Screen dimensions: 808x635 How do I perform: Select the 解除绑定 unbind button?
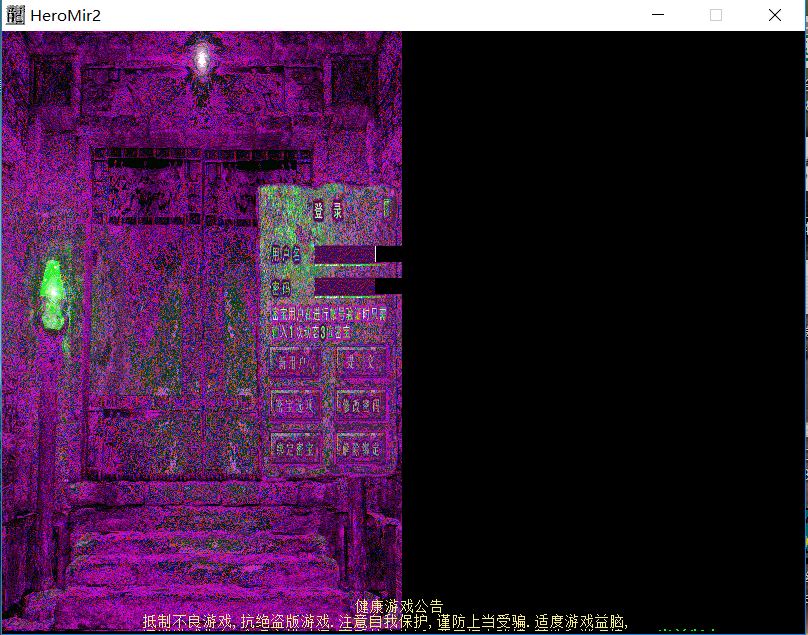coord(360,447)
